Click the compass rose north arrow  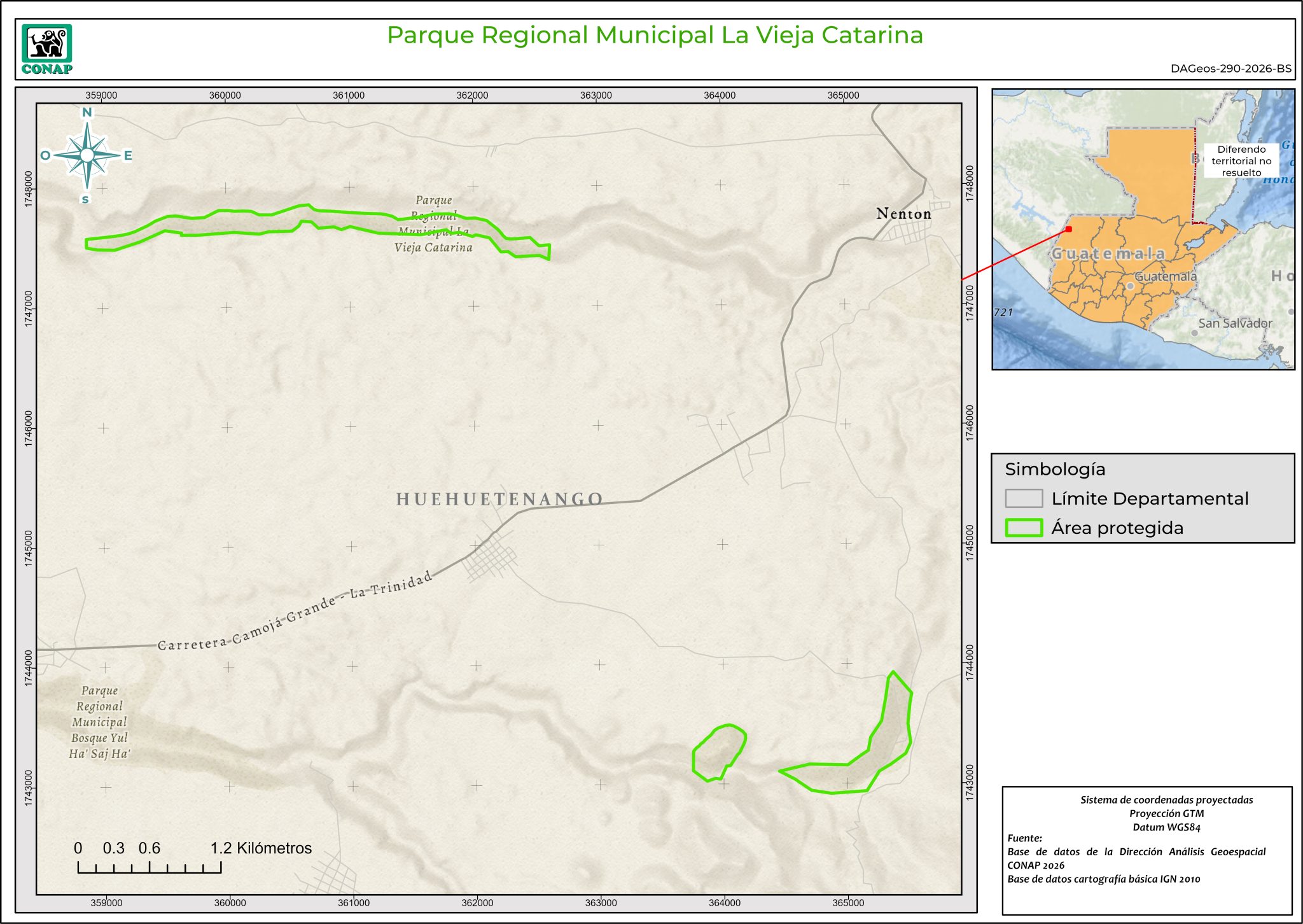[87, 155]
